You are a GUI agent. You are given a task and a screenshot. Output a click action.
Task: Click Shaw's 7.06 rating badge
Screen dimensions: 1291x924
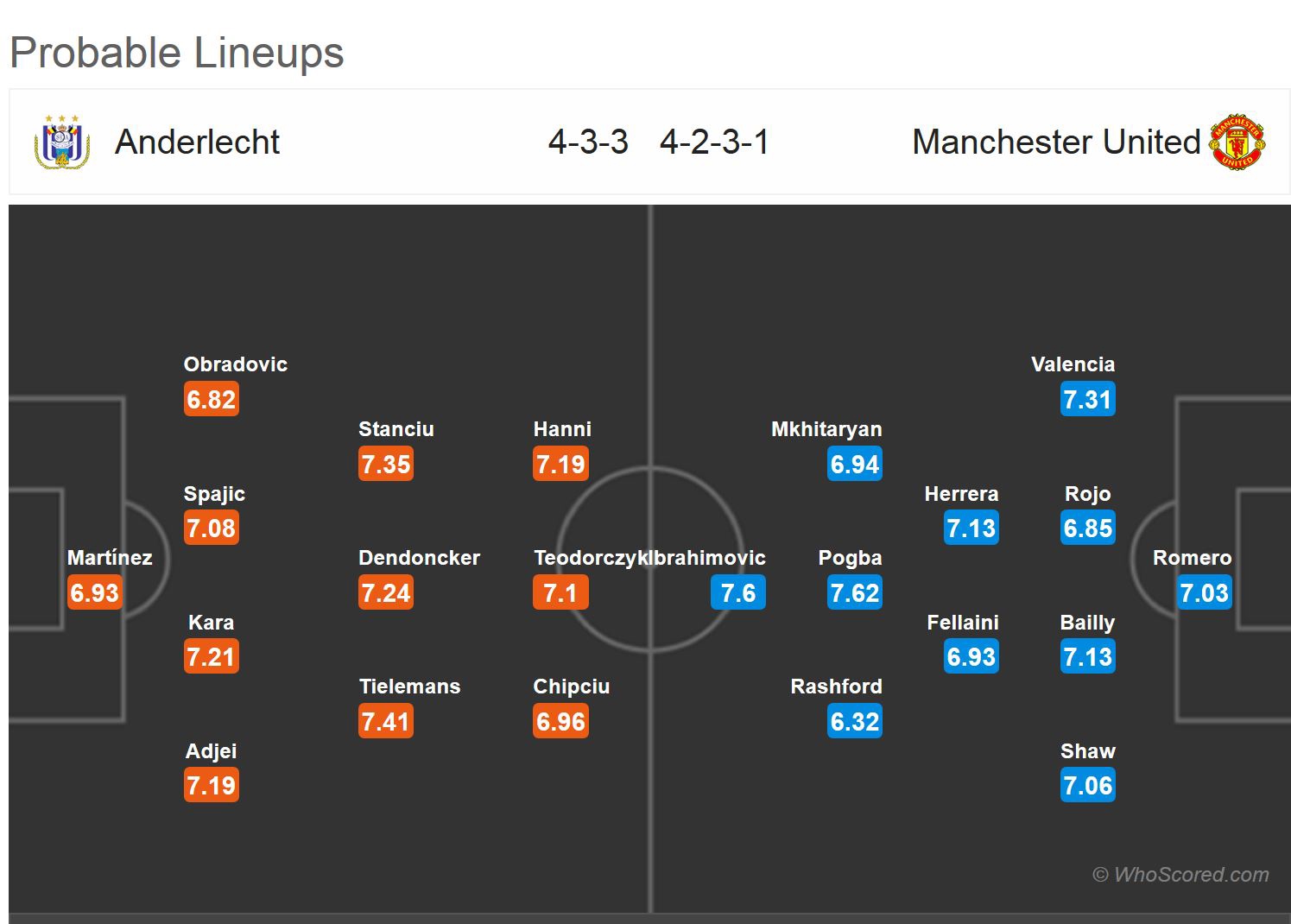[1087, 786]
